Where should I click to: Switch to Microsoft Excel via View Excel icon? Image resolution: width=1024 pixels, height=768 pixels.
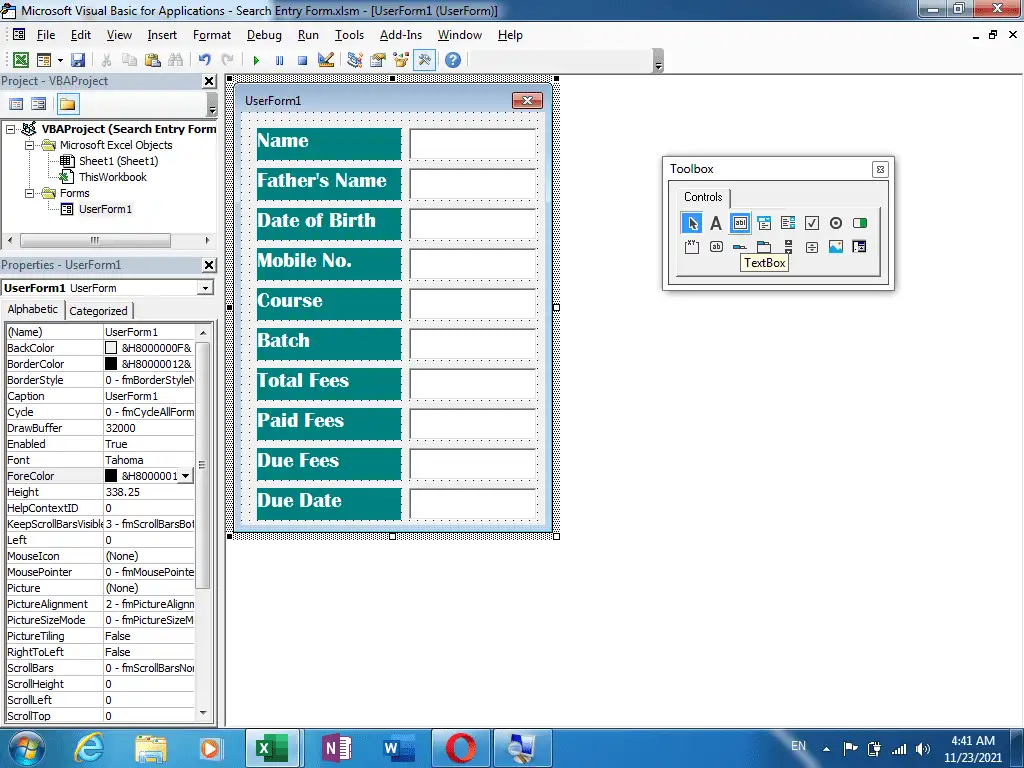click(21, 60)
